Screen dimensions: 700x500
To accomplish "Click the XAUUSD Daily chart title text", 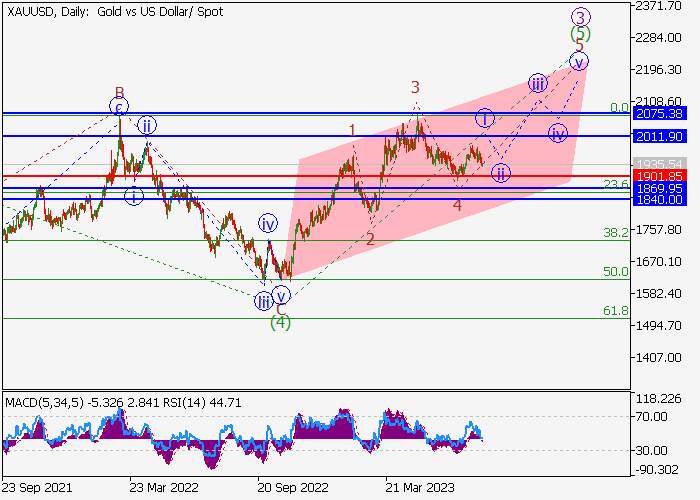I will coord(115,12).
